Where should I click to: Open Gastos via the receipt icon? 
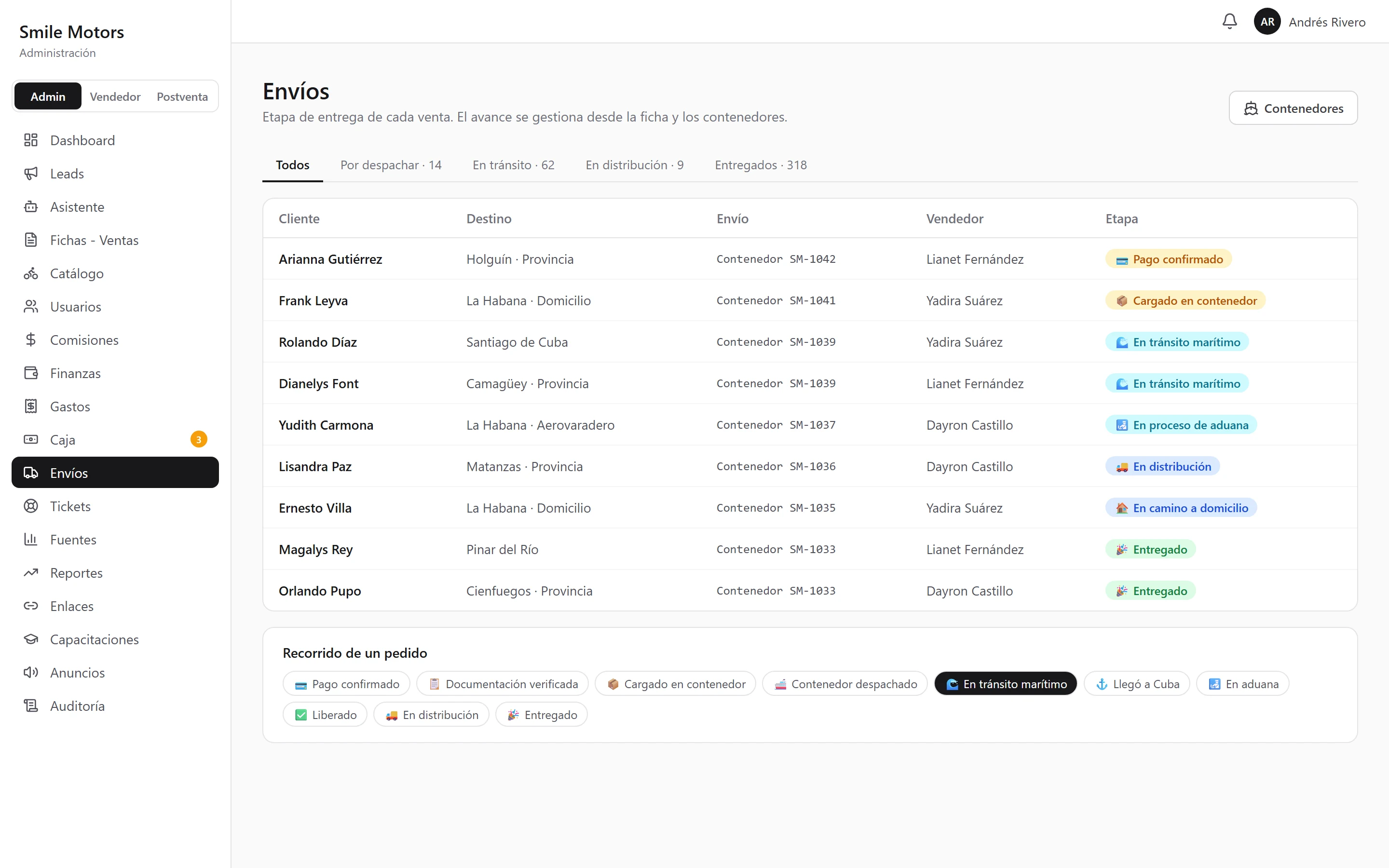tap(31, 407)
